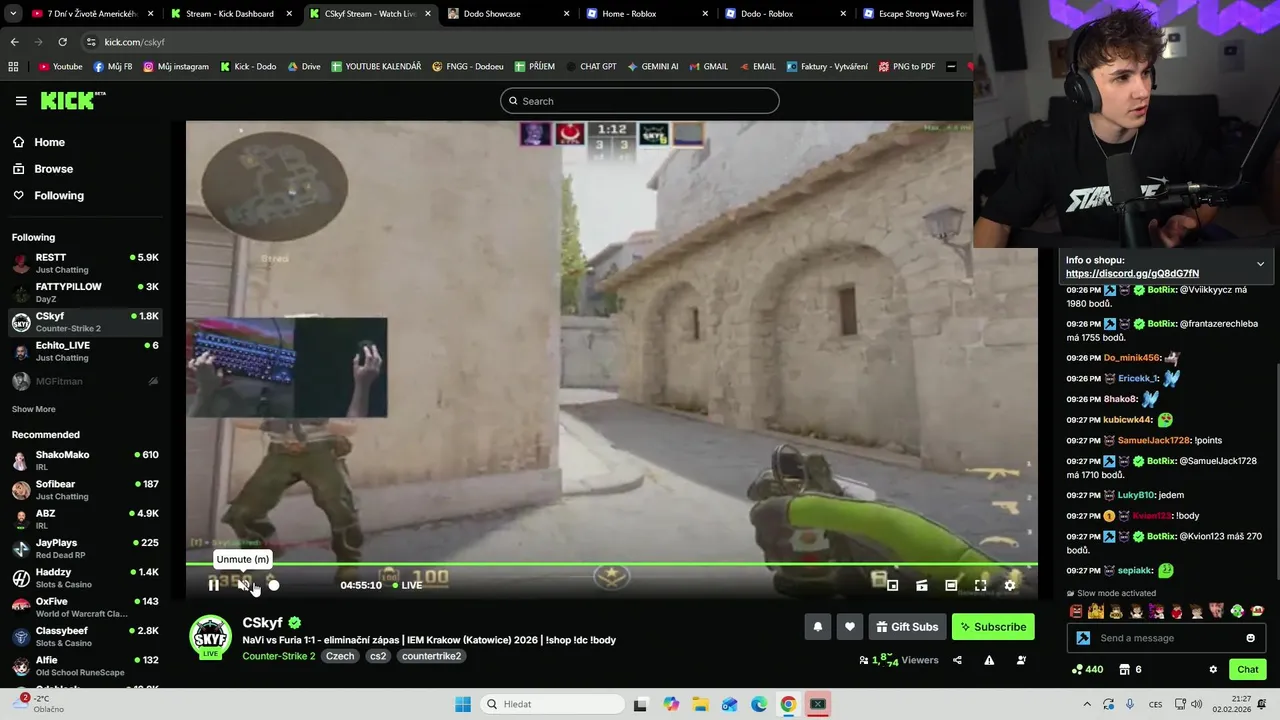Toggle the notification bell for CSkyf

pyautogui.click(x=817, y=627)
